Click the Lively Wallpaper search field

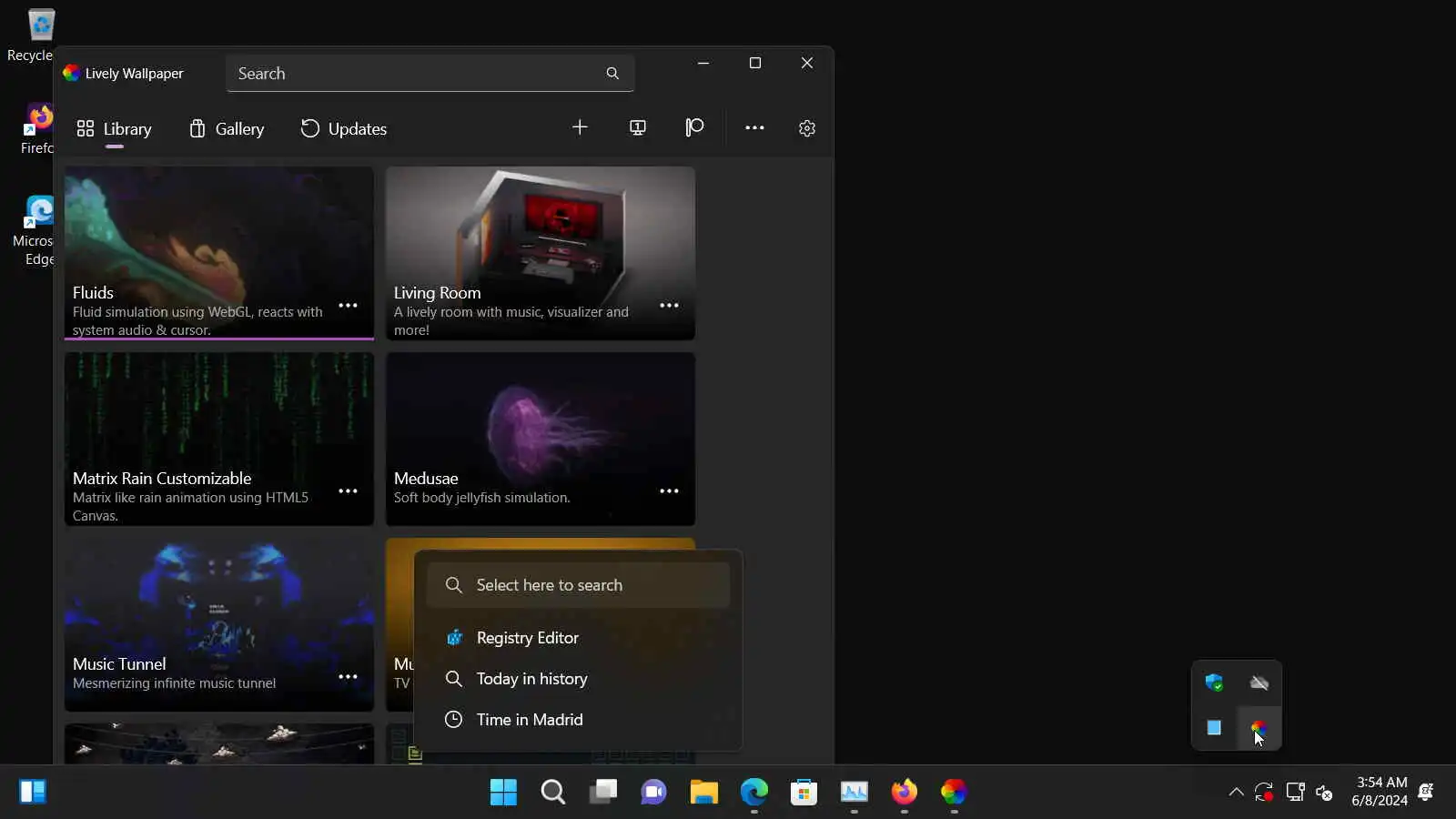coord(430,74)
